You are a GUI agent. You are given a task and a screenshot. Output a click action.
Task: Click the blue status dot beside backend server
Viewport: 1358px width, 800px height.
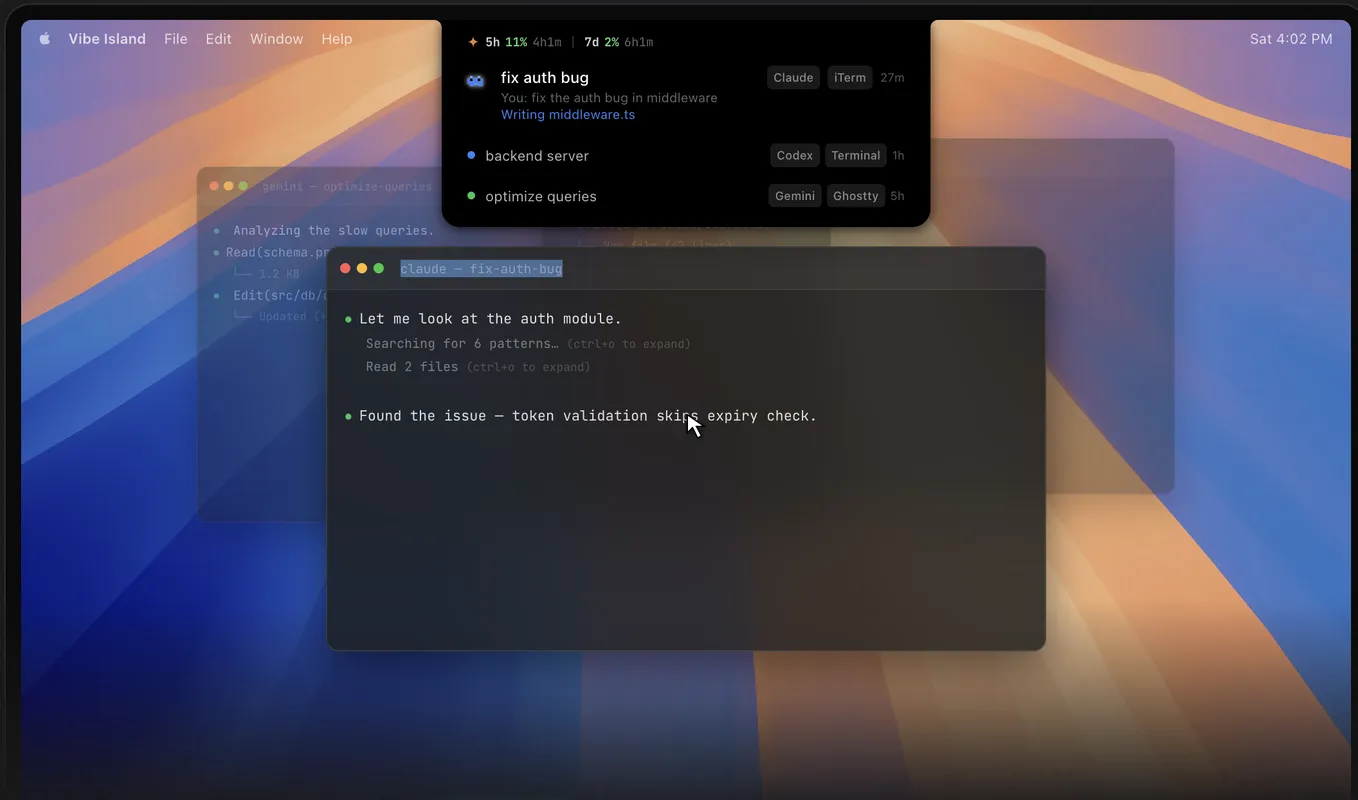pyautogui.click(x=472, y=155)
